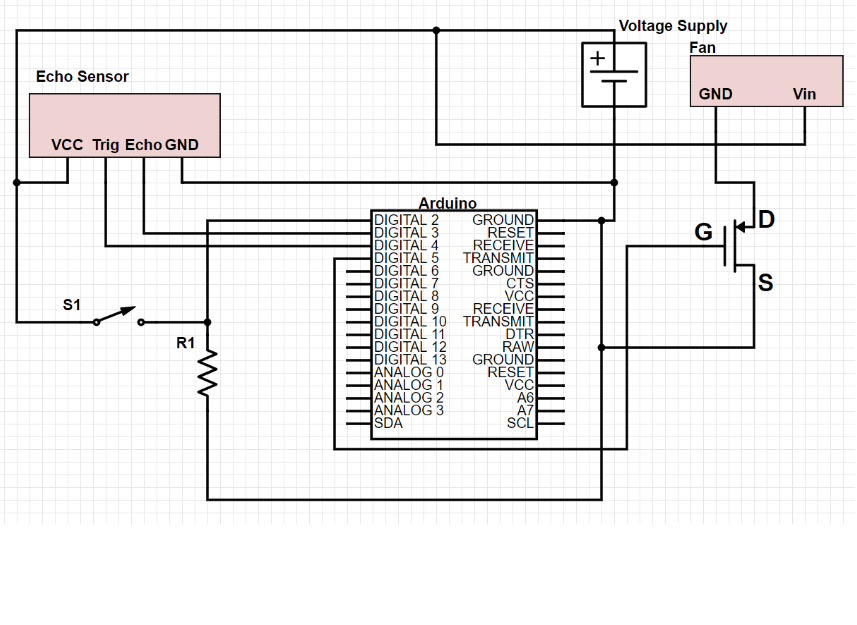Click Arduino pin DIGITAL 11
Image resolution: width=857 pixels, height=625 pixels.
coord(410,334)
